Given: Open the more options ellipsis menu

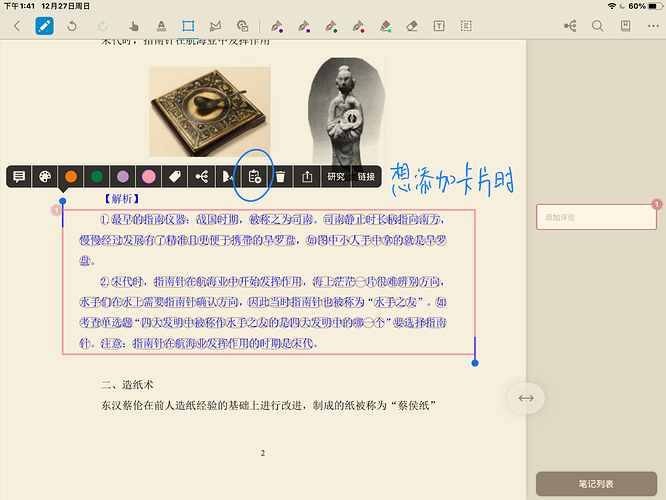Looking at the screenshot, I should 653,26.
